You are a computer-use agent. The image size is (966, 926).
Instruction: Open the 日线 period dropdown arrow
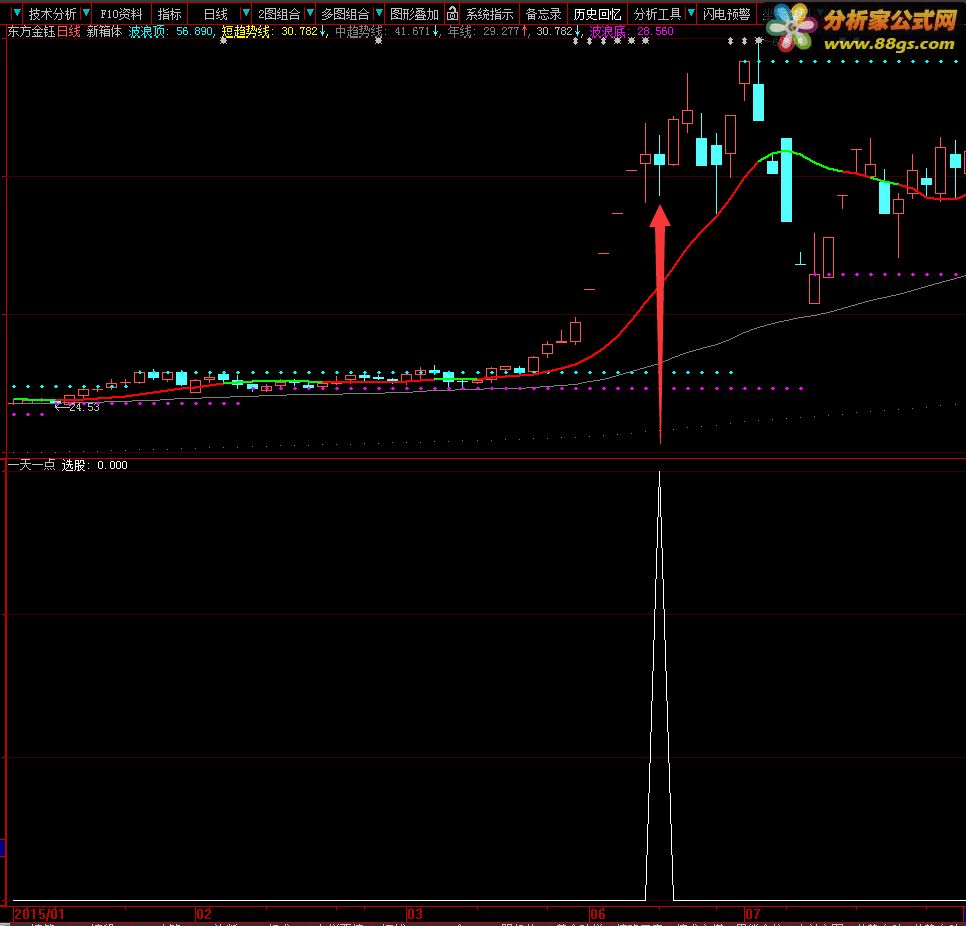[x=246, y=13]
